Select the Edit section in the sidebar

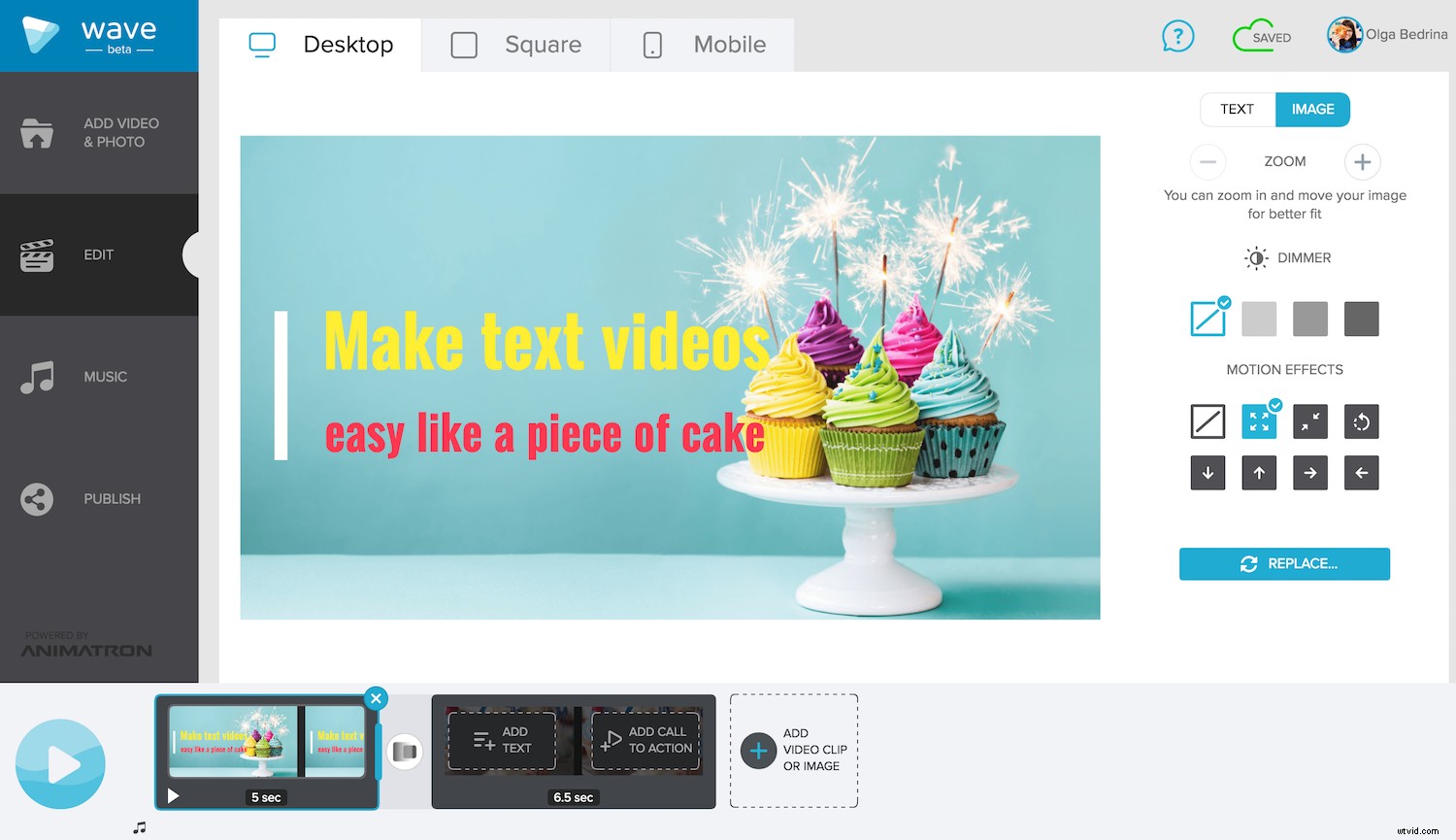point(98,254)
